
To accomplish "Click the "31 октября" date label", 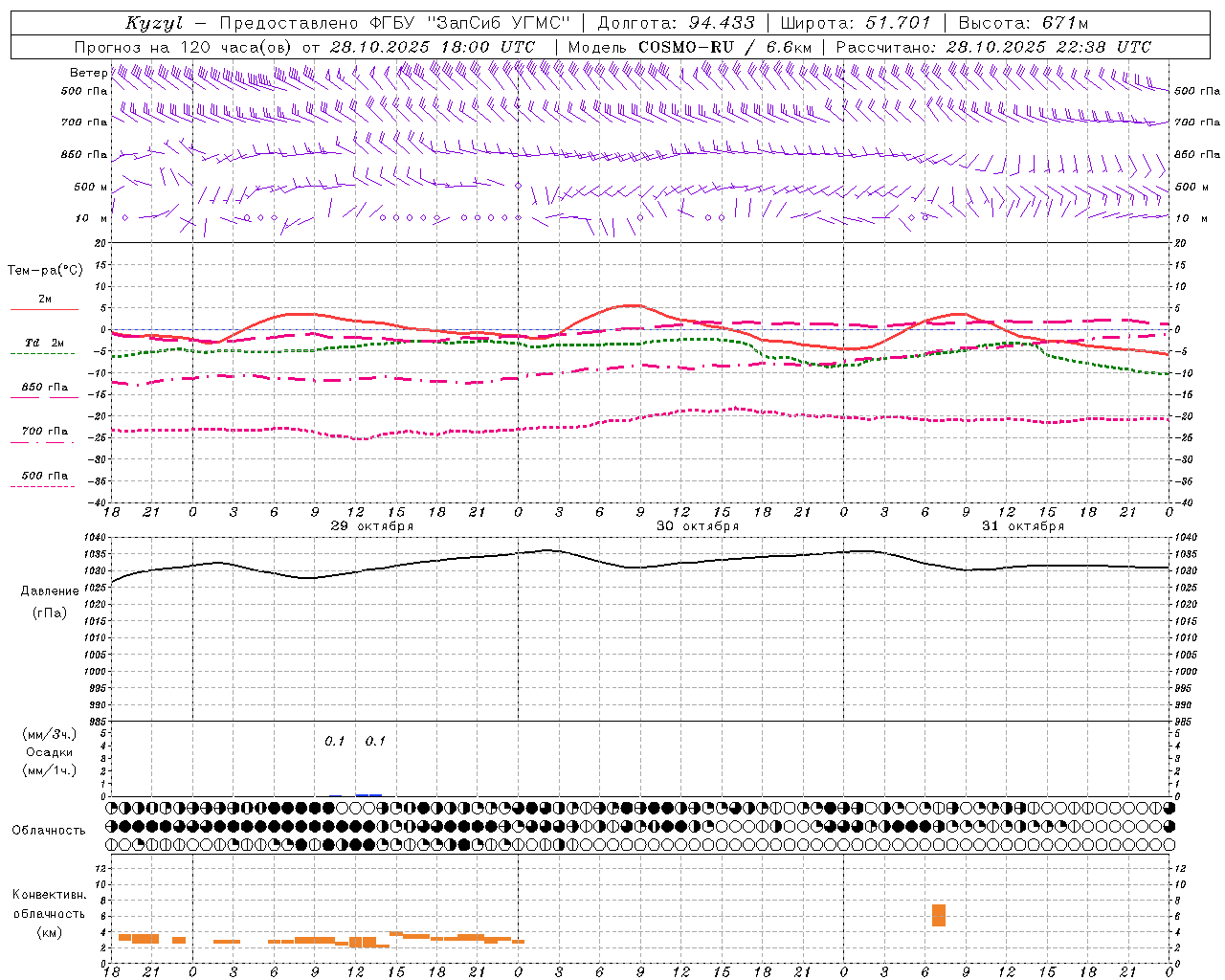I will [x=1023, y=526].
